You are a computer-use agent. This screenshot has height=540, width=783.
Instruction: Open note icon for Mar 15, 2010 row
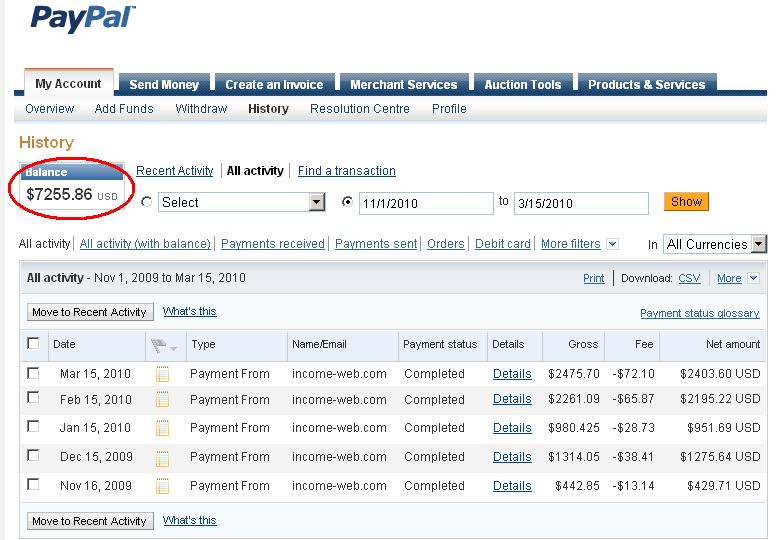pyautogui.click(x=162, y=374)
